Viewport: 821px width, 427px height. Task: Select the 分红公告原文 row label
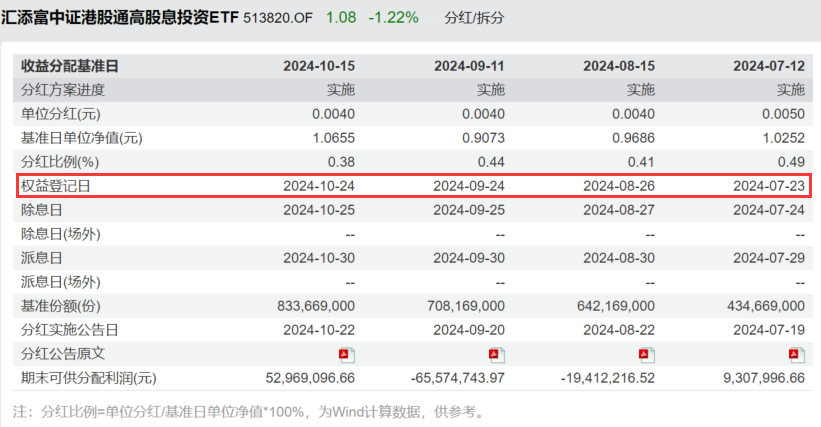pos(63,354)
